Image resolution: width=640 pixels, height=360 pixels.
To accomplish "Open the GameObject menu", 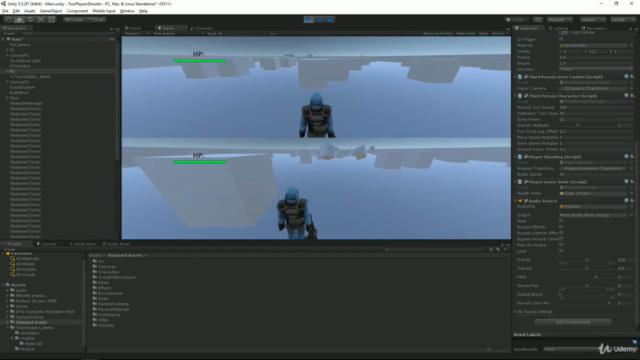I will [51, 11].
